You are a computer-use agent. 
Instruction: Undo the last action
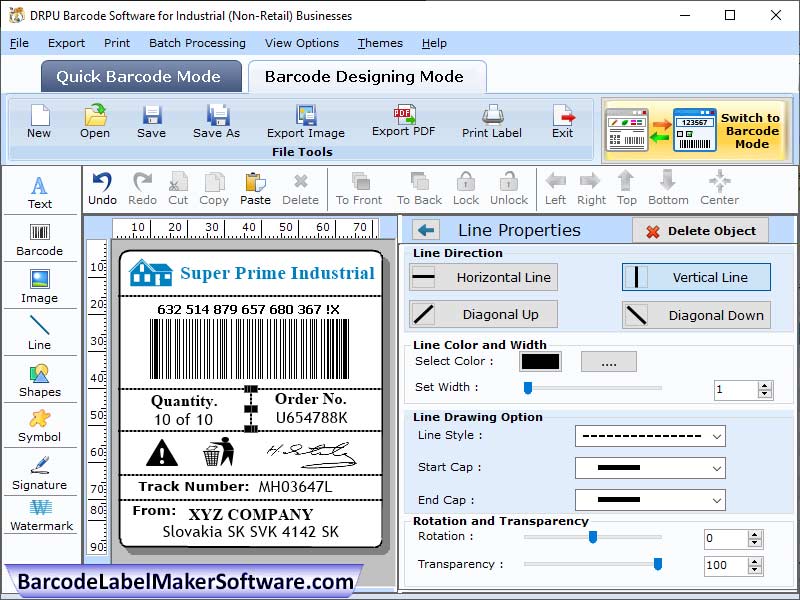coord(103,189)
